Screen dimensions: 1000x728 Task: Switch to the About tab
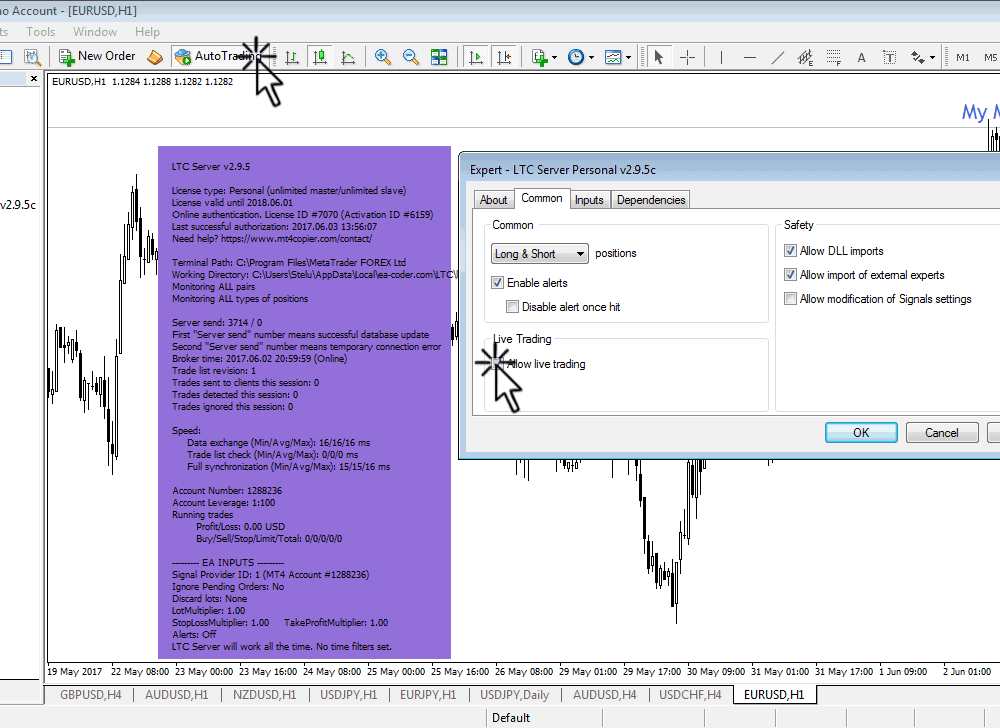click(493, 200)
